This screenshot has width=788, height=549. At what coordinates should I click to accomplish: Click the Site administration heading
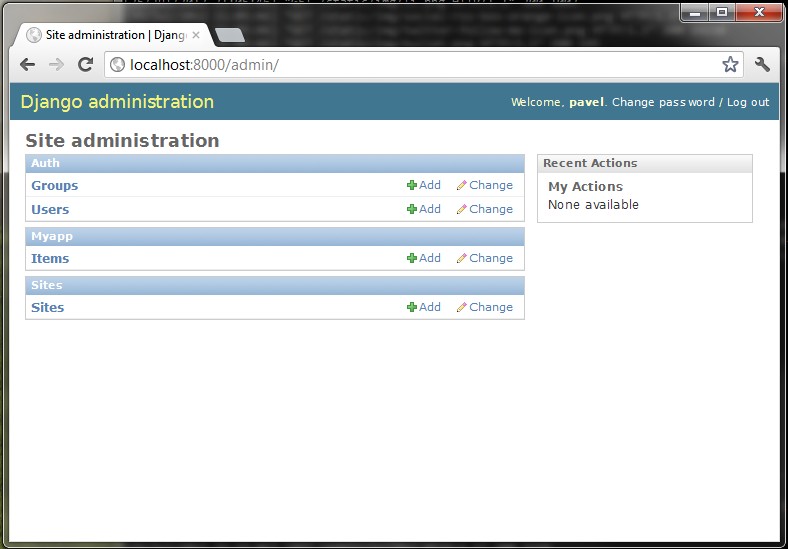122,141
